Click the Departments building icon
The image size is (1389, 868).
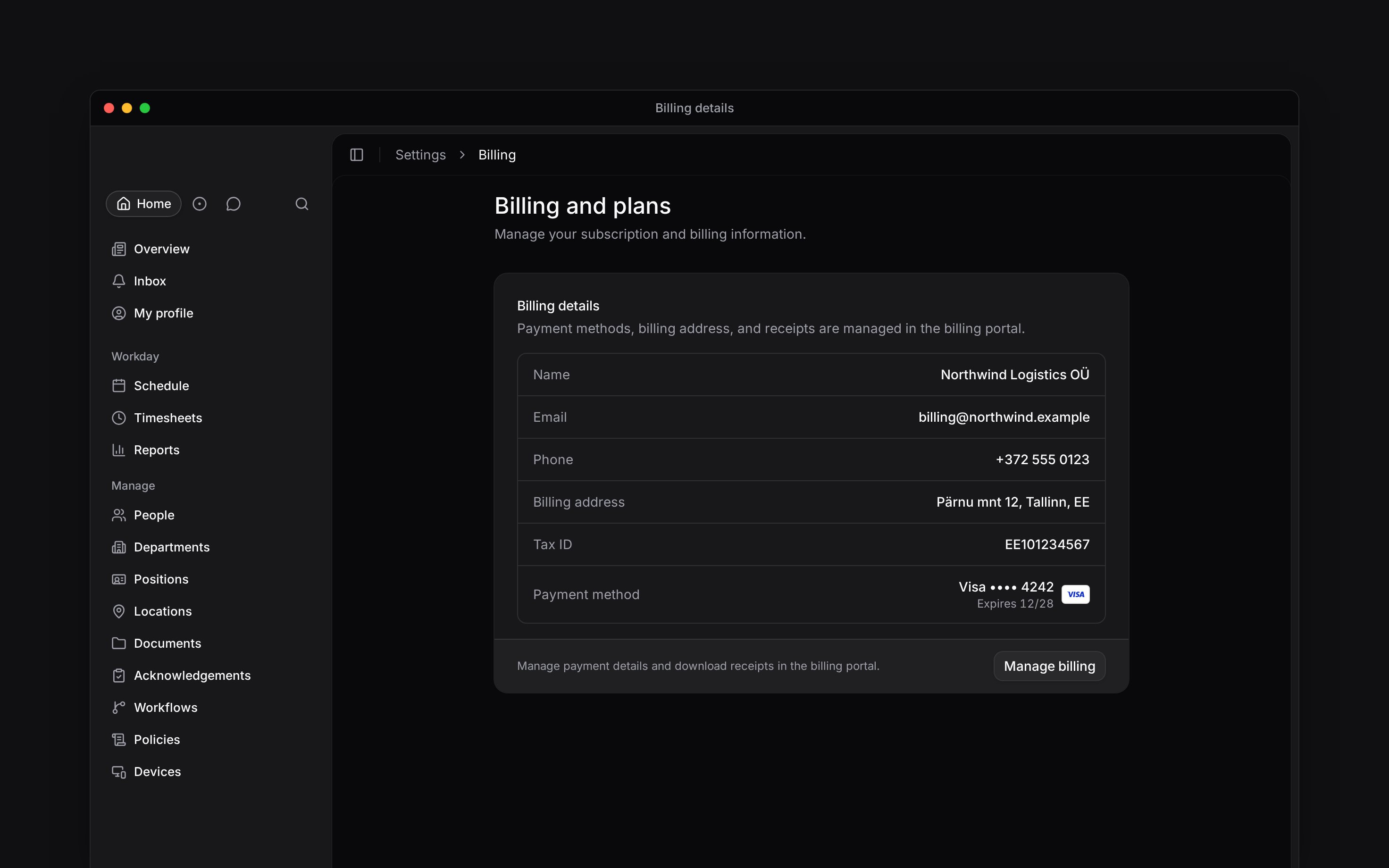coord(119,547)
